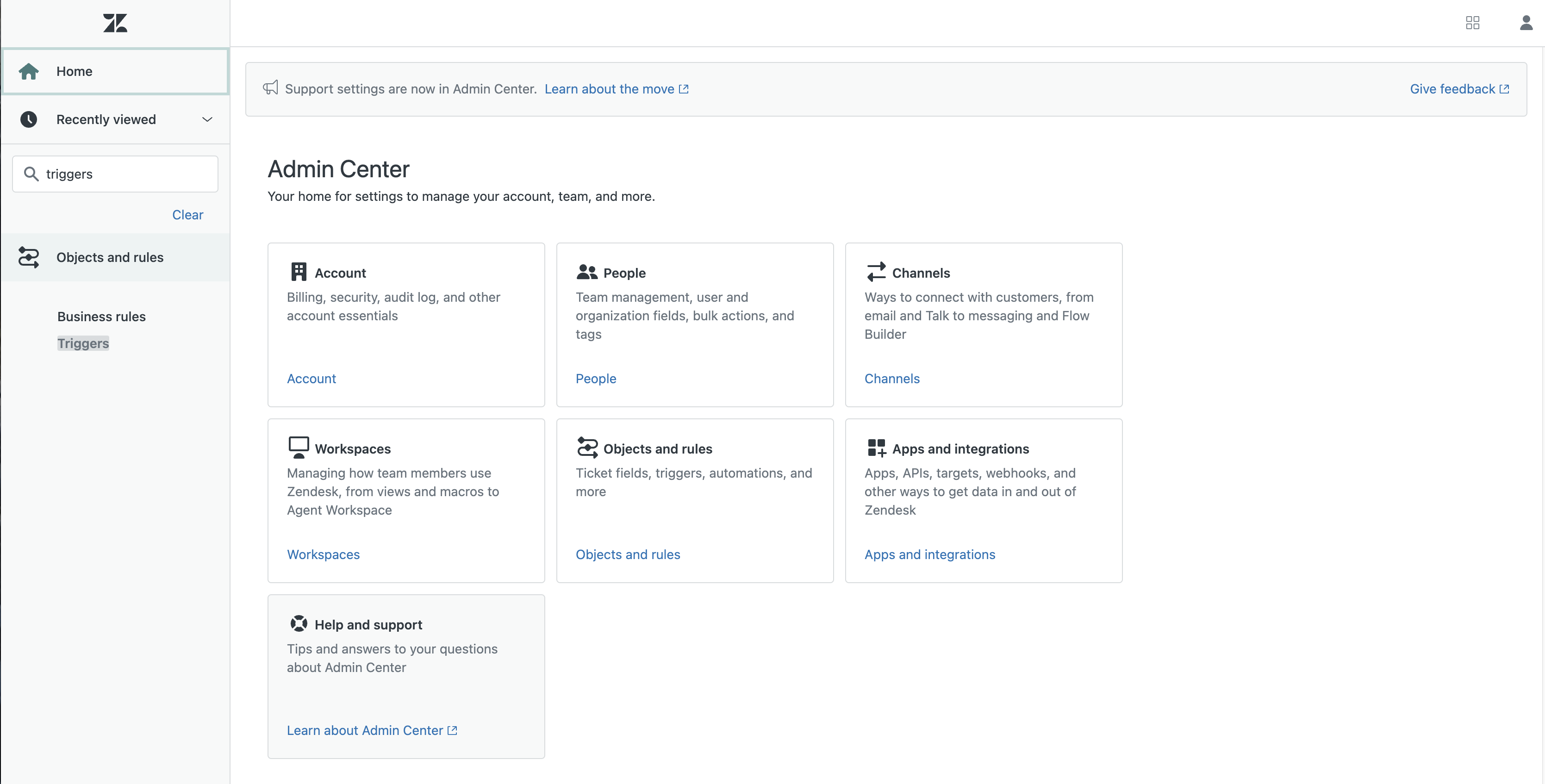1545x784 pixels.
Task: Click the sidebar Objects and rules icon
Action: pos(29,257)
